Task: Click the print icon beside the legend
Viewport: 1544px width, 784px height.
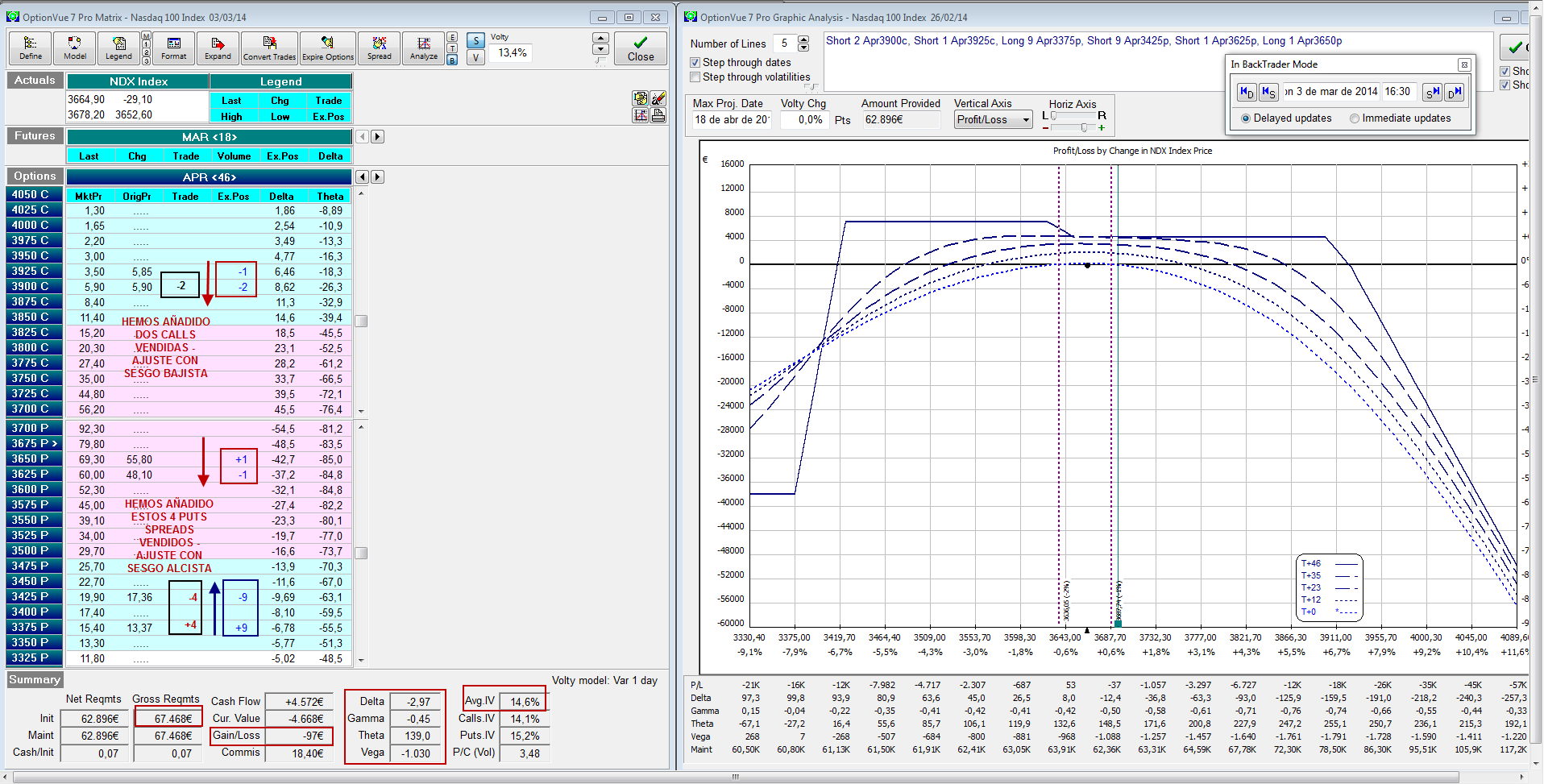Action: [x=658, y=115]
